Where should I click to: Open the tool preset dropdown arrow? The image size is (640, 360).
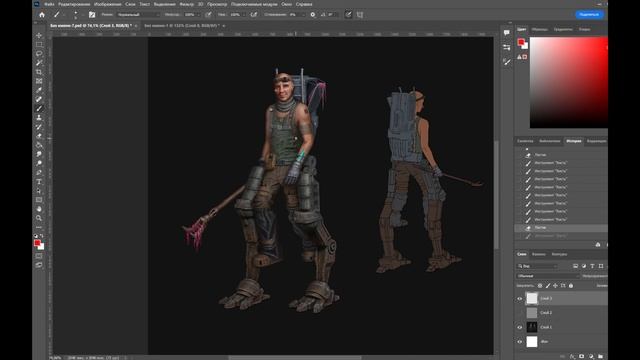pyautogui.click(x=64, y=15)
